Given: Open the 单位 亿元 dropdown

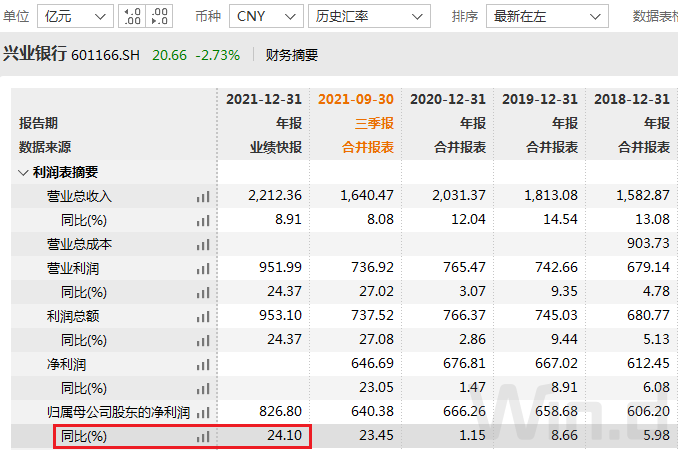Looking at the screenshot, I should click(75, 16).
